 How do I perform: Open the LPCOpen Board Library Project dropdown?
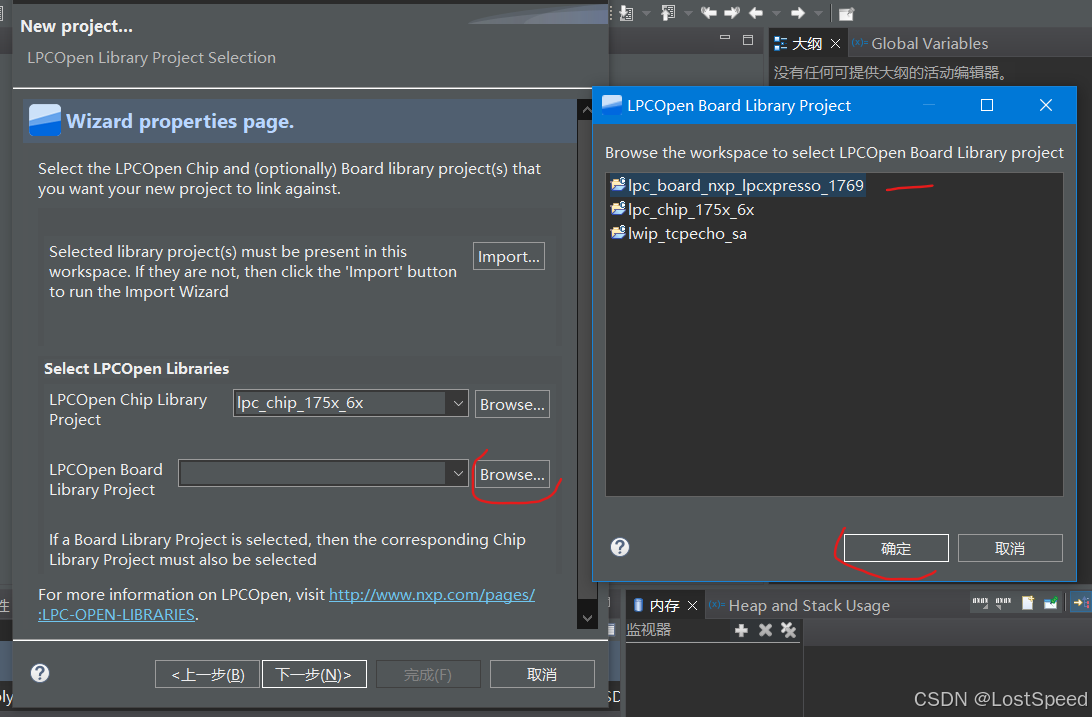[x=458, y=473]
